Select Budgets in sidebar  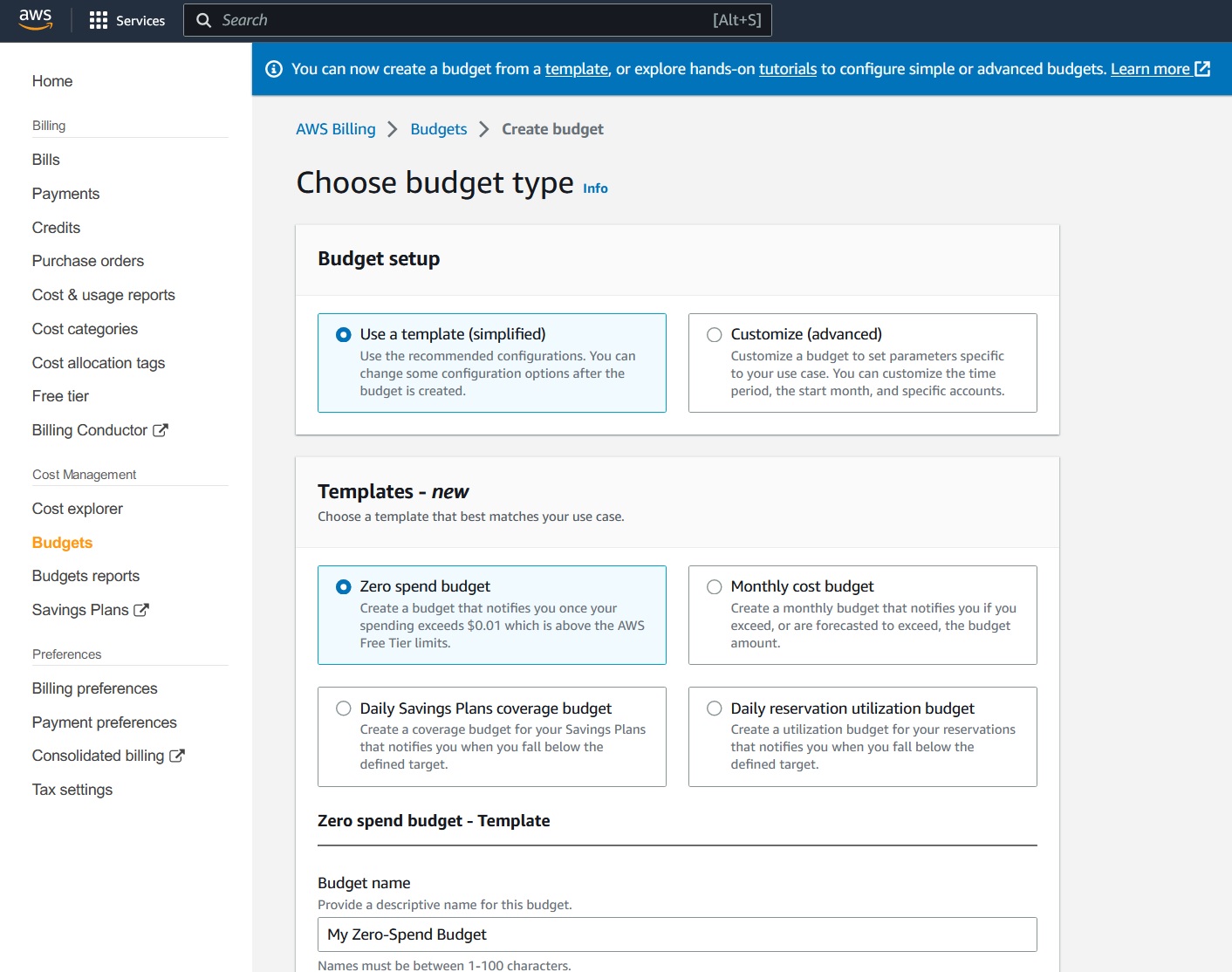tap(62, 543)
